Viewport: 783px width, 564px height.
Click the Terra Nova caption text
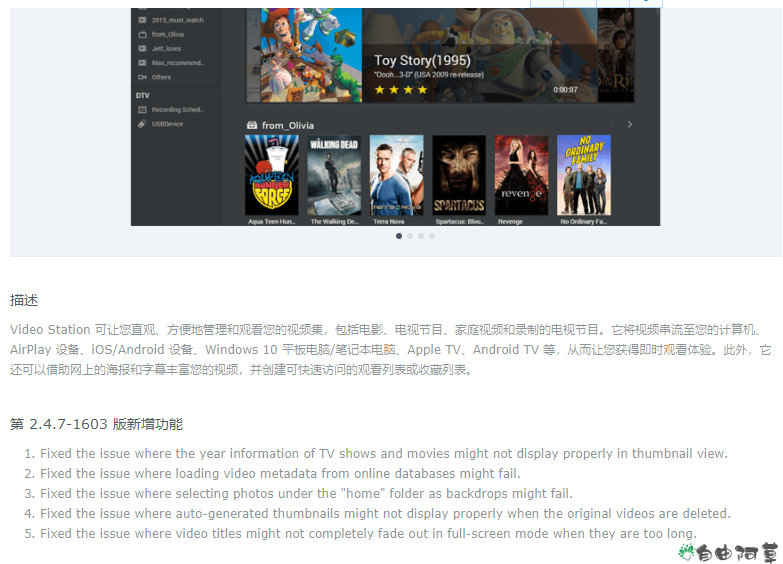tap(389, 221)
